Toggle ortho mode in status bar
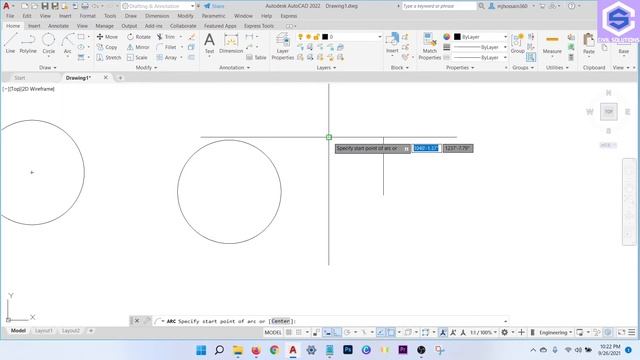 [x=336, y=332]
